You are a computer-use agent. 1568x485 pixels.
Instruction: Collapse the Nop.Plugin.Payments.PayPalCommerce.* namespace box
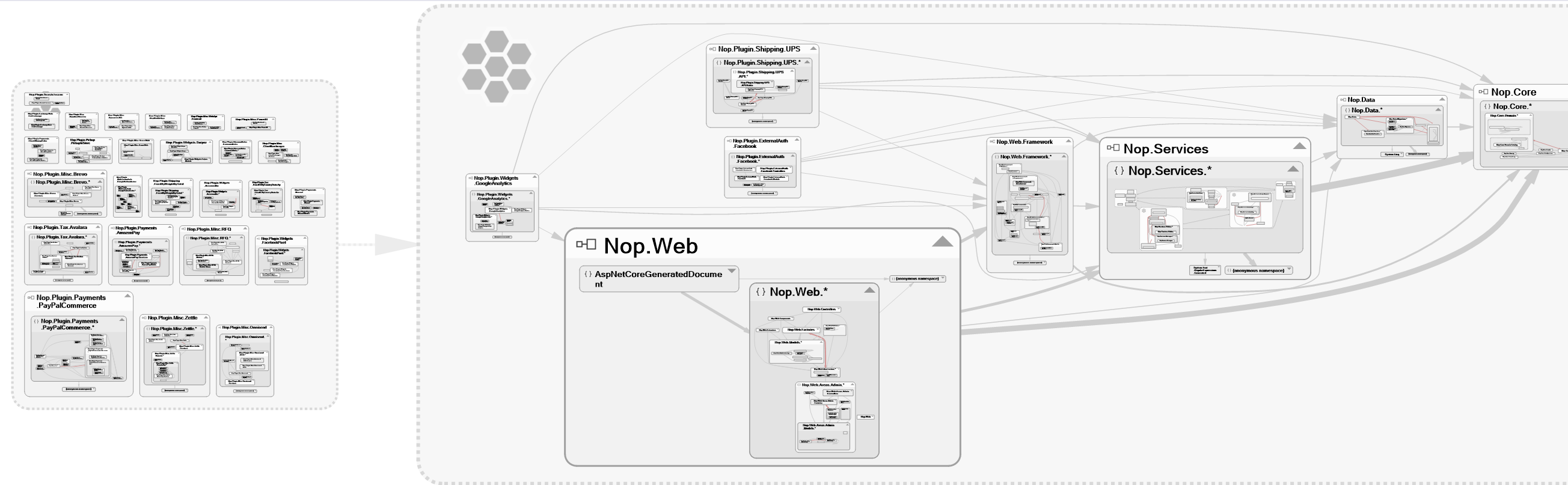click(x=121, y=320)
